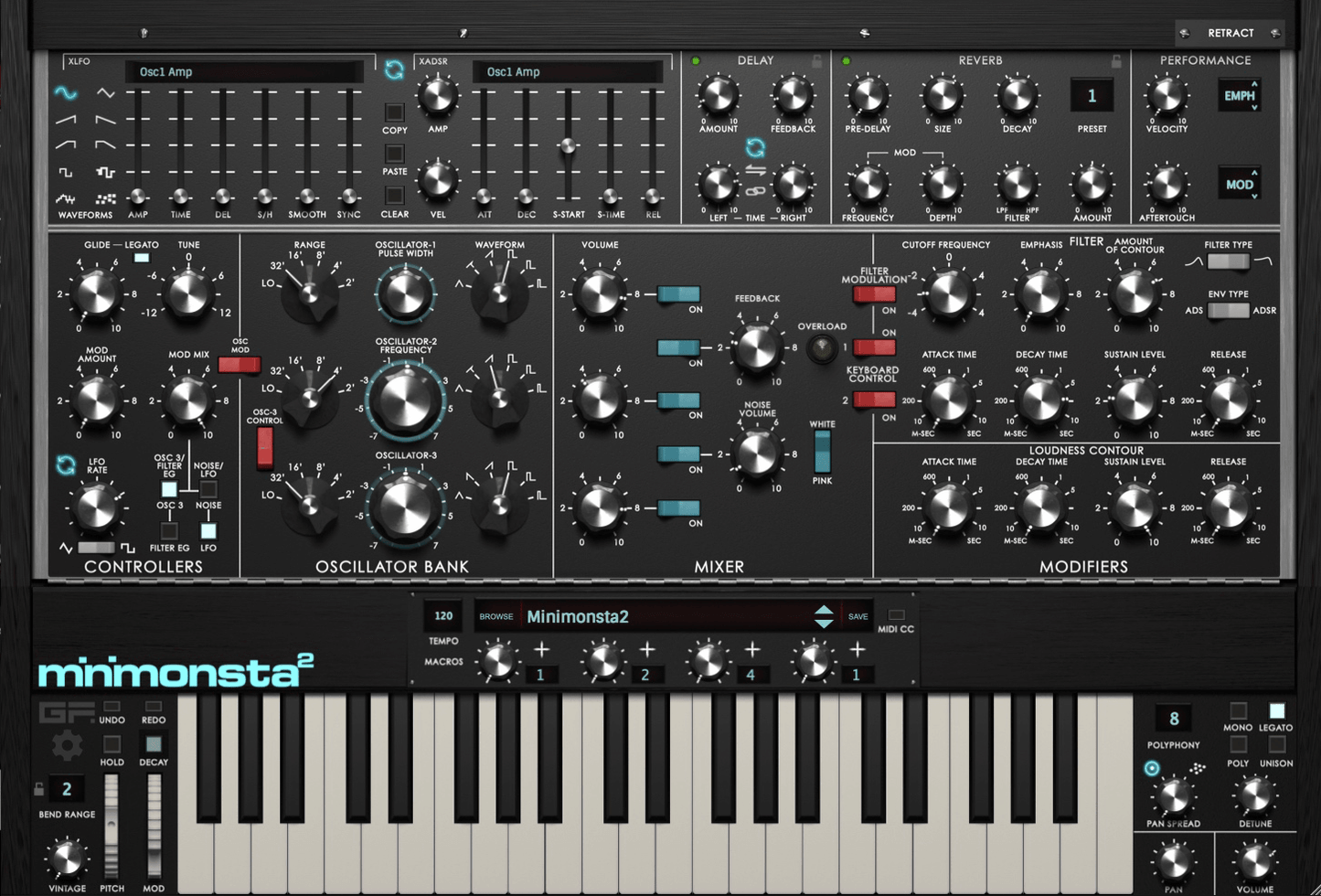Select the ramp-down XLFO waveform icon
The width and height of the screenshot is (1321, 896).
click(x=106, y=120)
